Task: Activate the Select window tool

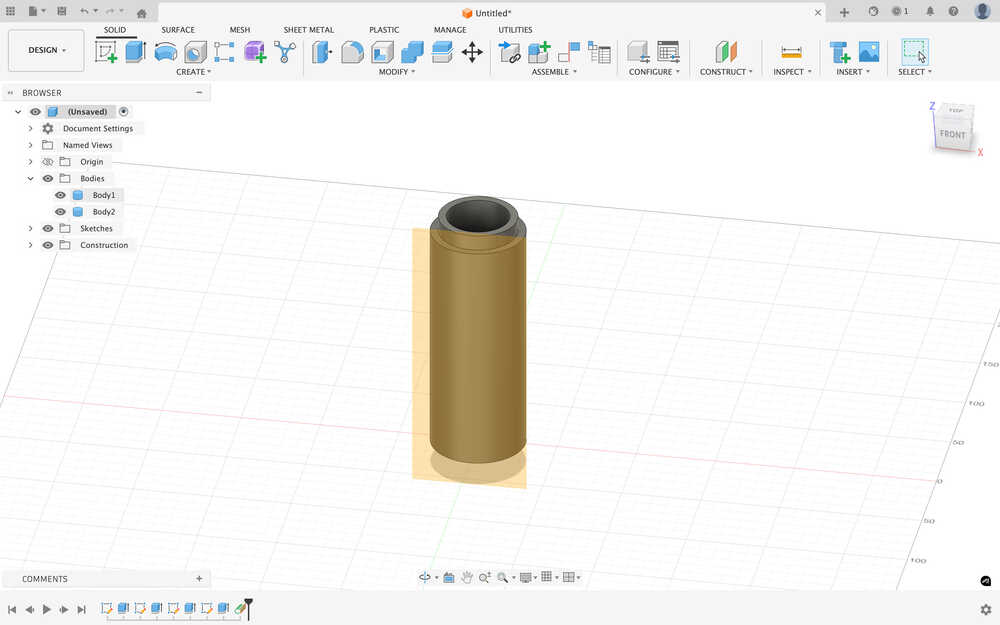Action: coord(915,52)
